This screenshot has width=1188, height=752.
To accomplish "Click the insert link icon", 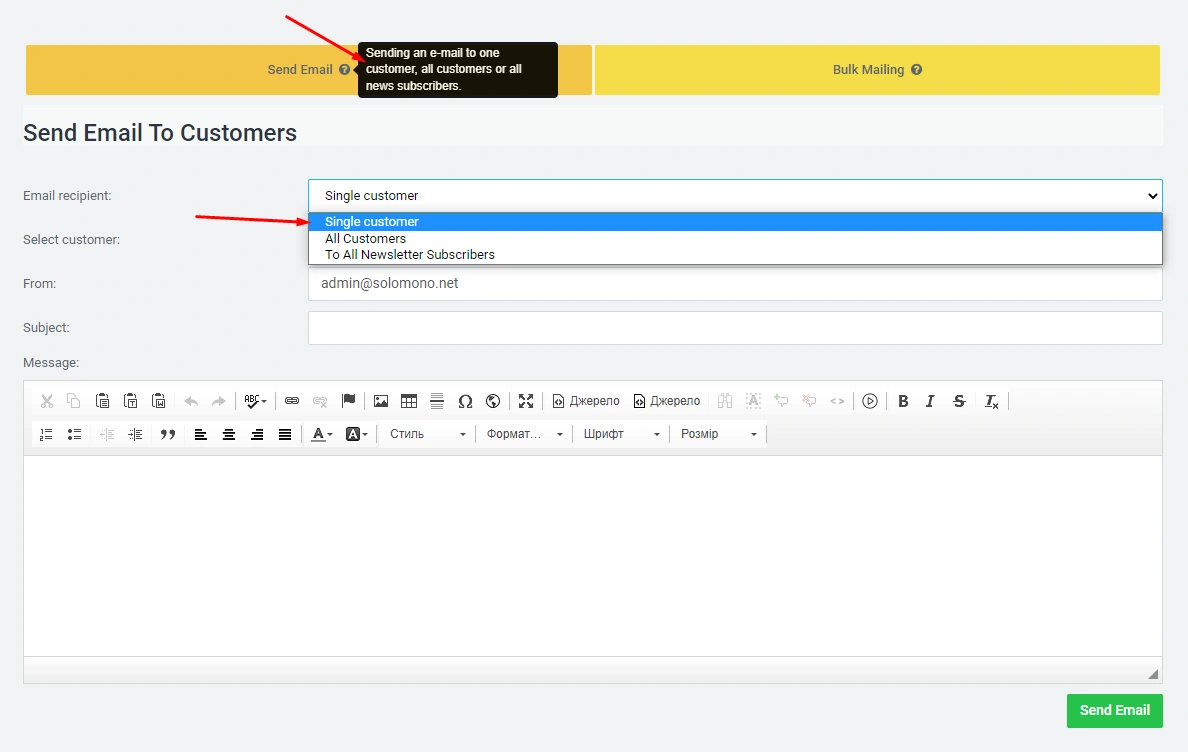I will tap(292, 401).
